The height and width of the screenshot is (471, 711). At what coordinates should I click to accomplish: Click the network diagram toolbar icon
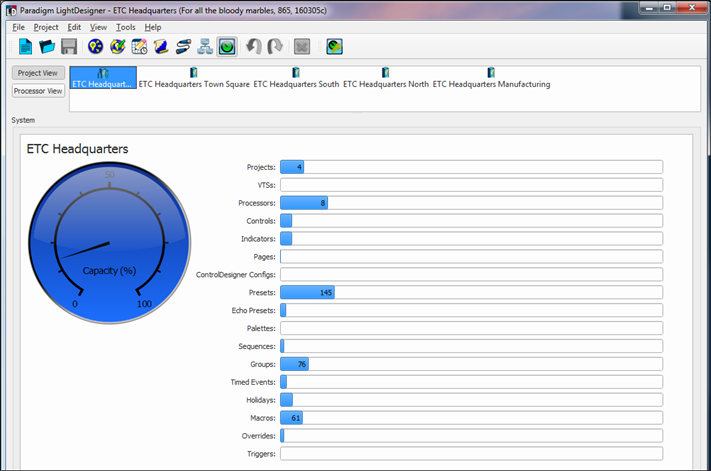coord(205,46)
